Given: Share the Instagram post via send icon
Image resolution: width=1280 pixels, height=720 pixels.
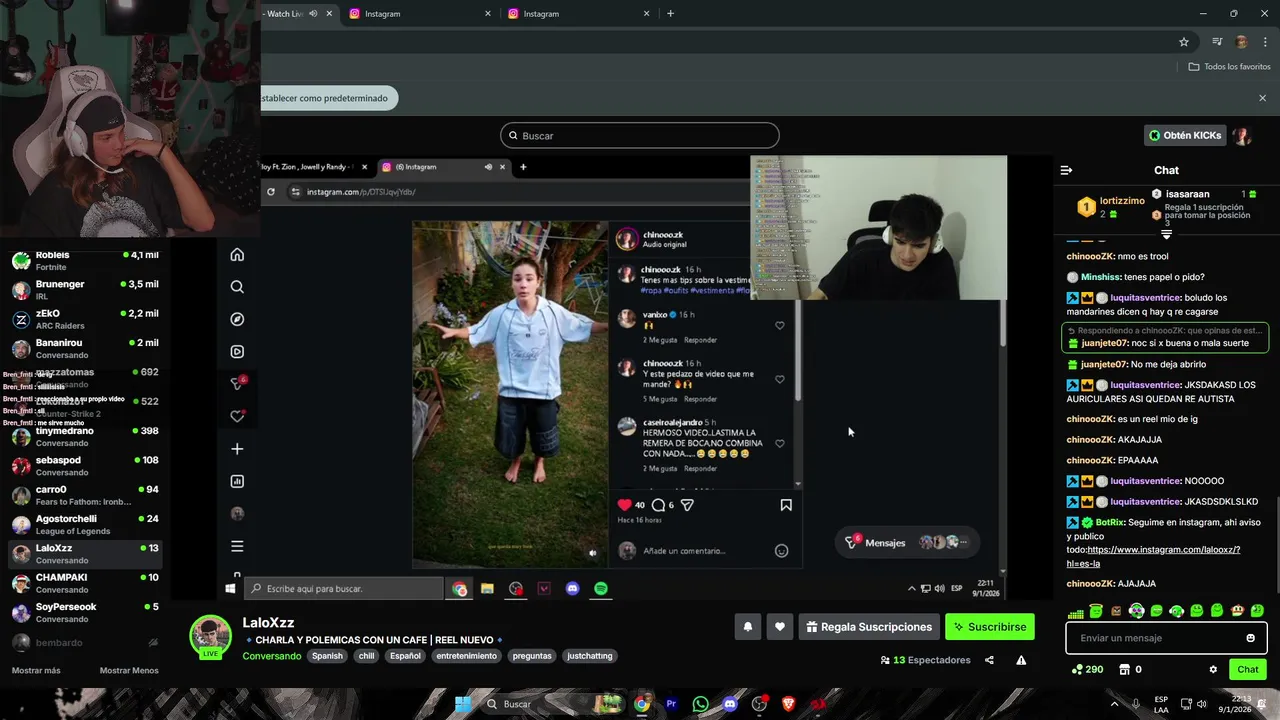Looking at the screenshot, I should point(687,505).
